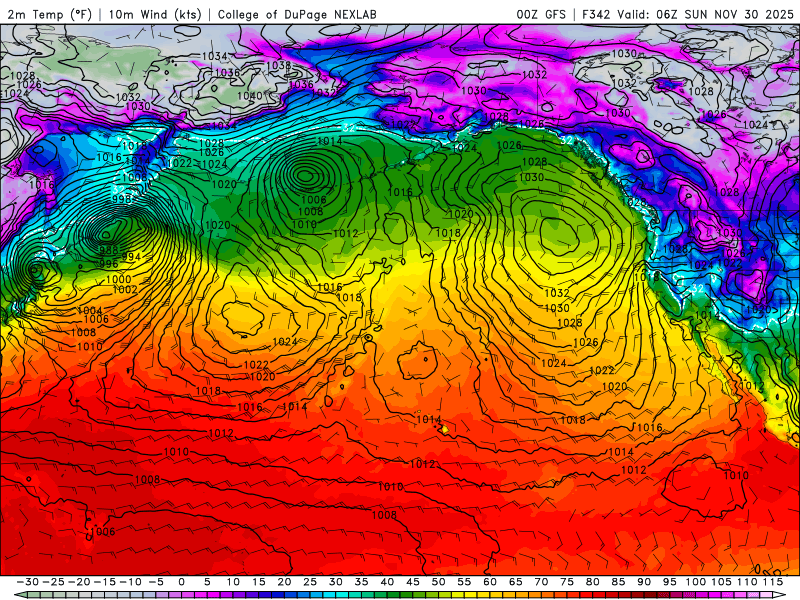Click 110 on the temperature scale
Viewport: 800px width, 600px height.
pyautogui.click(x=747, y=582)
